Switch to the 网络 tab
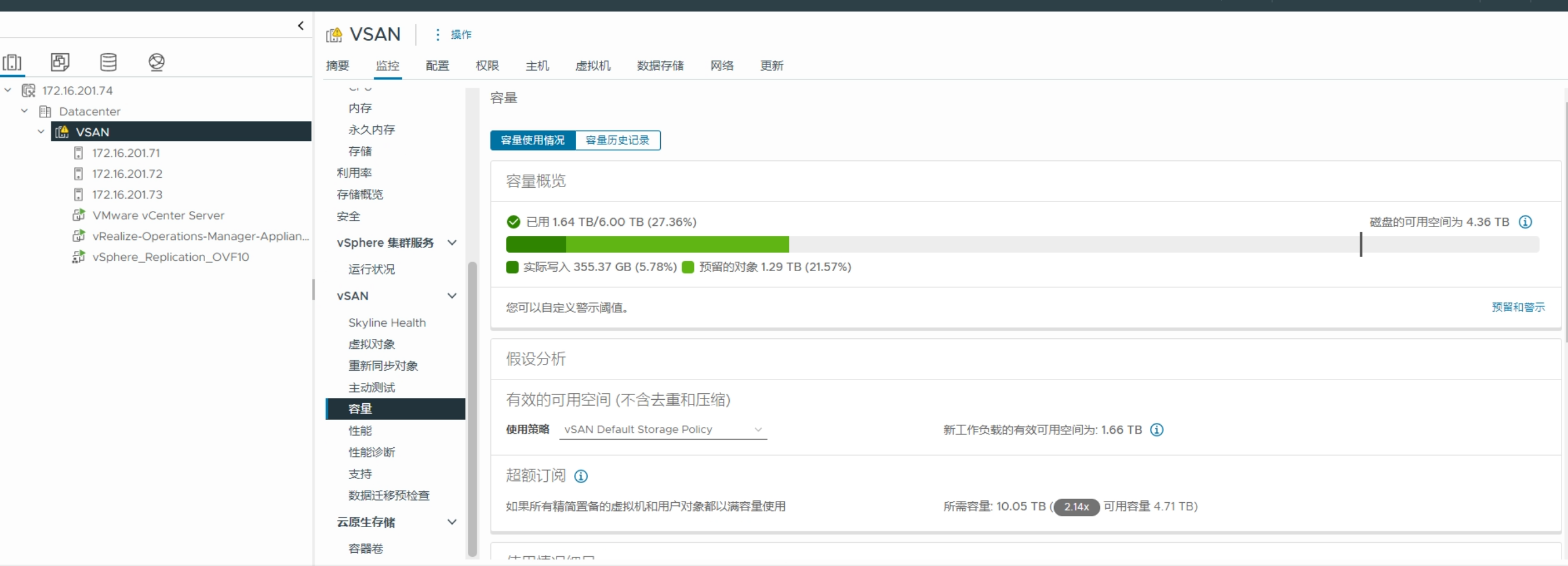The image size is (1568, 566). tap(722, 65)
